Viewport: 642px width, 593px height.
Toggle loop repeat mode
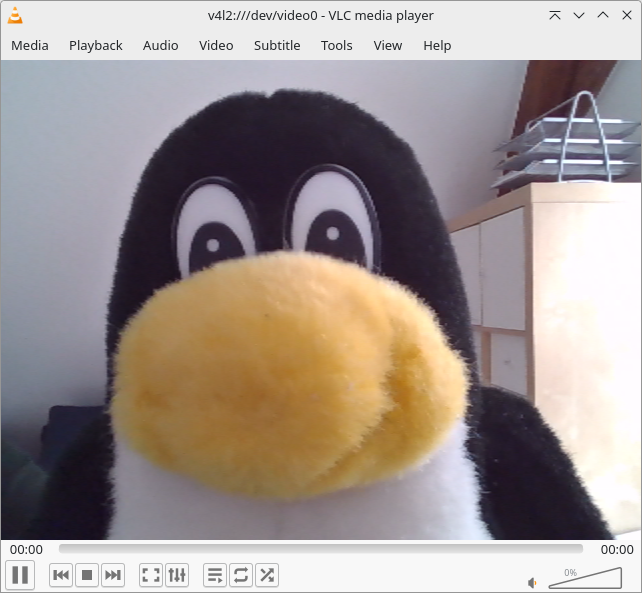241,575
